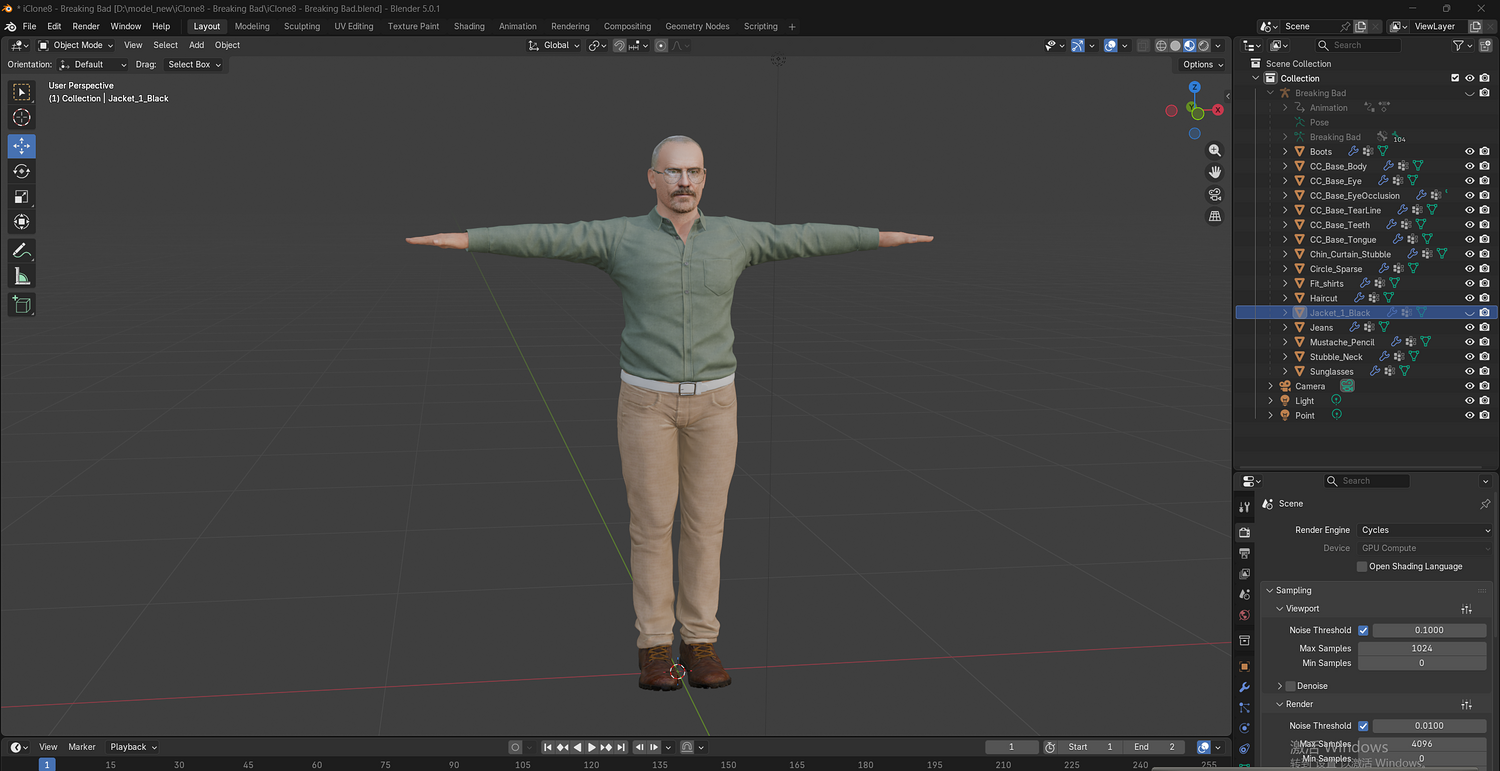Switch to the Shading workspace tab

click(469, 26)
